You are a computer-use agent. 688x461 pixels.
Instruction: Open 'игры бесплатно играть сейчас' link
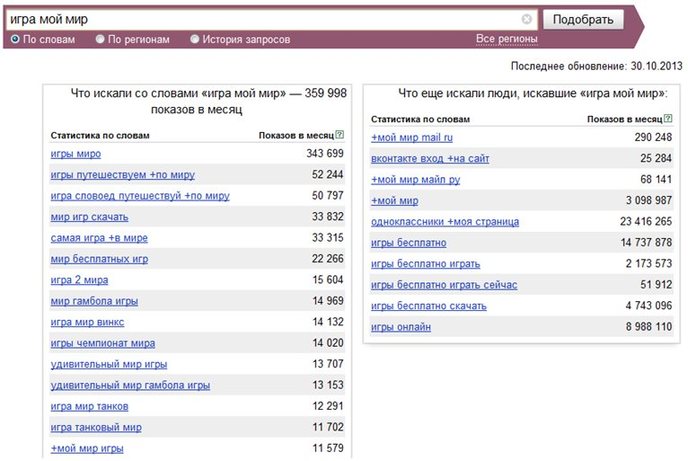click(444, 284)
